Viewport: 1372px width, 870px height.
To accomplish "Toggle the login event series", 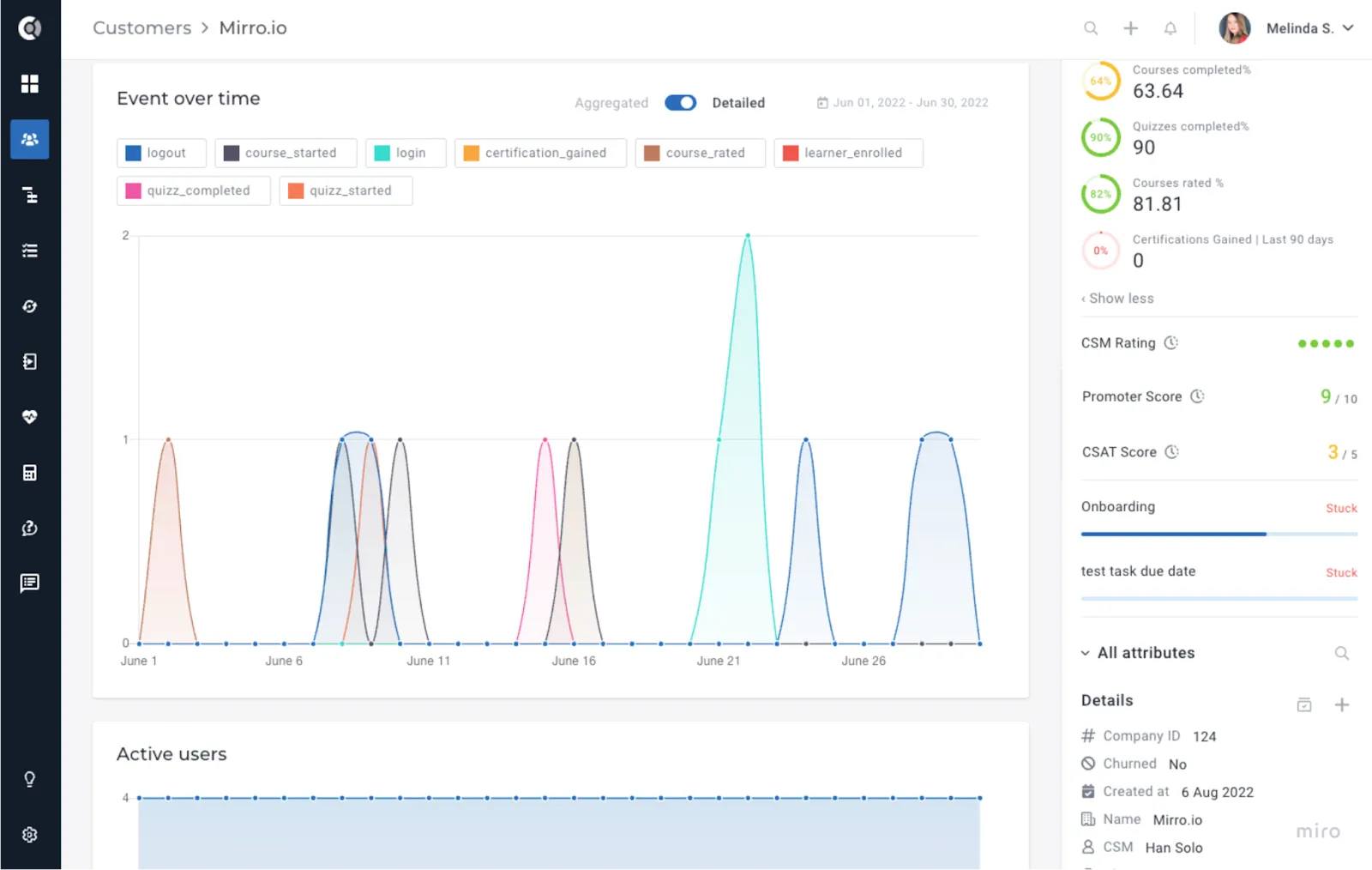I will (x=406, y=153).
